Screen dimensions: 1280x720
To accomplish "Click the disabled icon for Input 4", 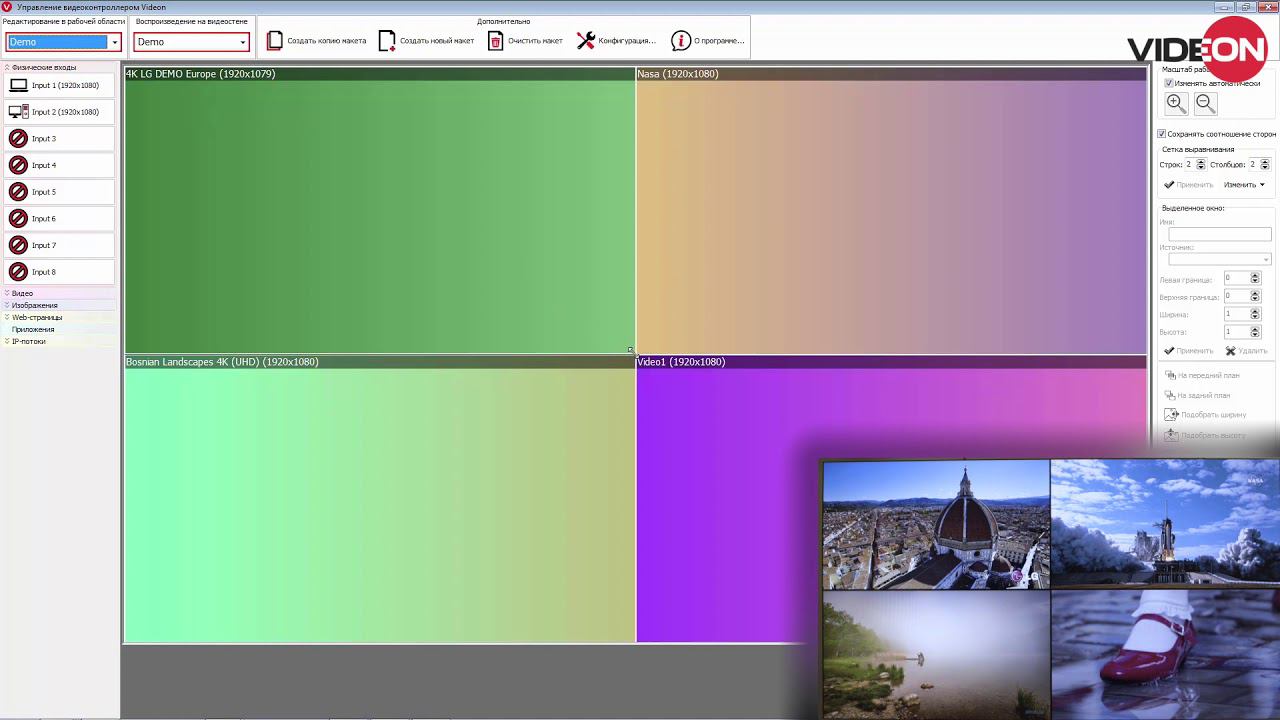I will [18, 165].
